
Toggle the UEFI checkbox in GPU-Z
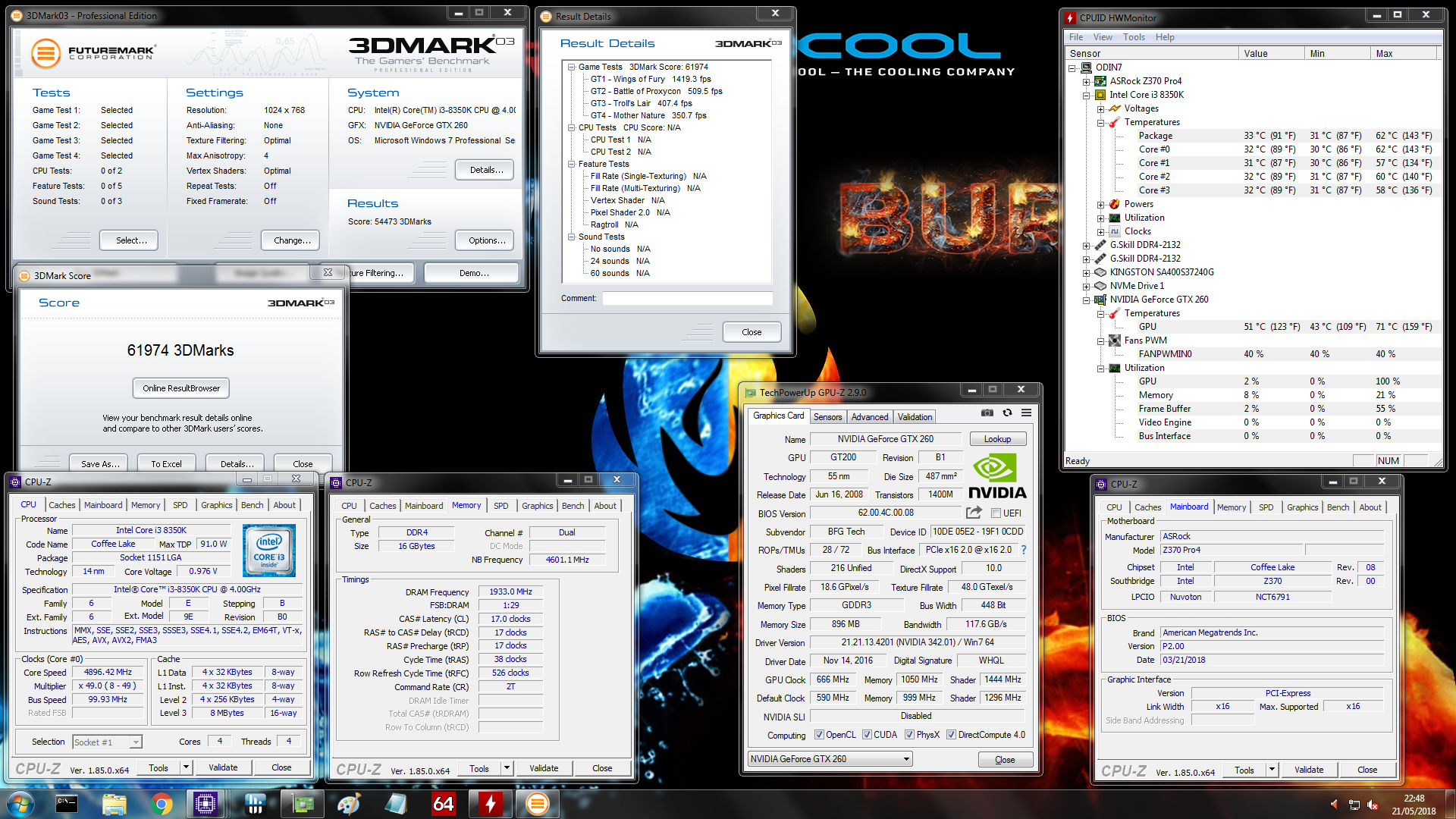(996, 513)
